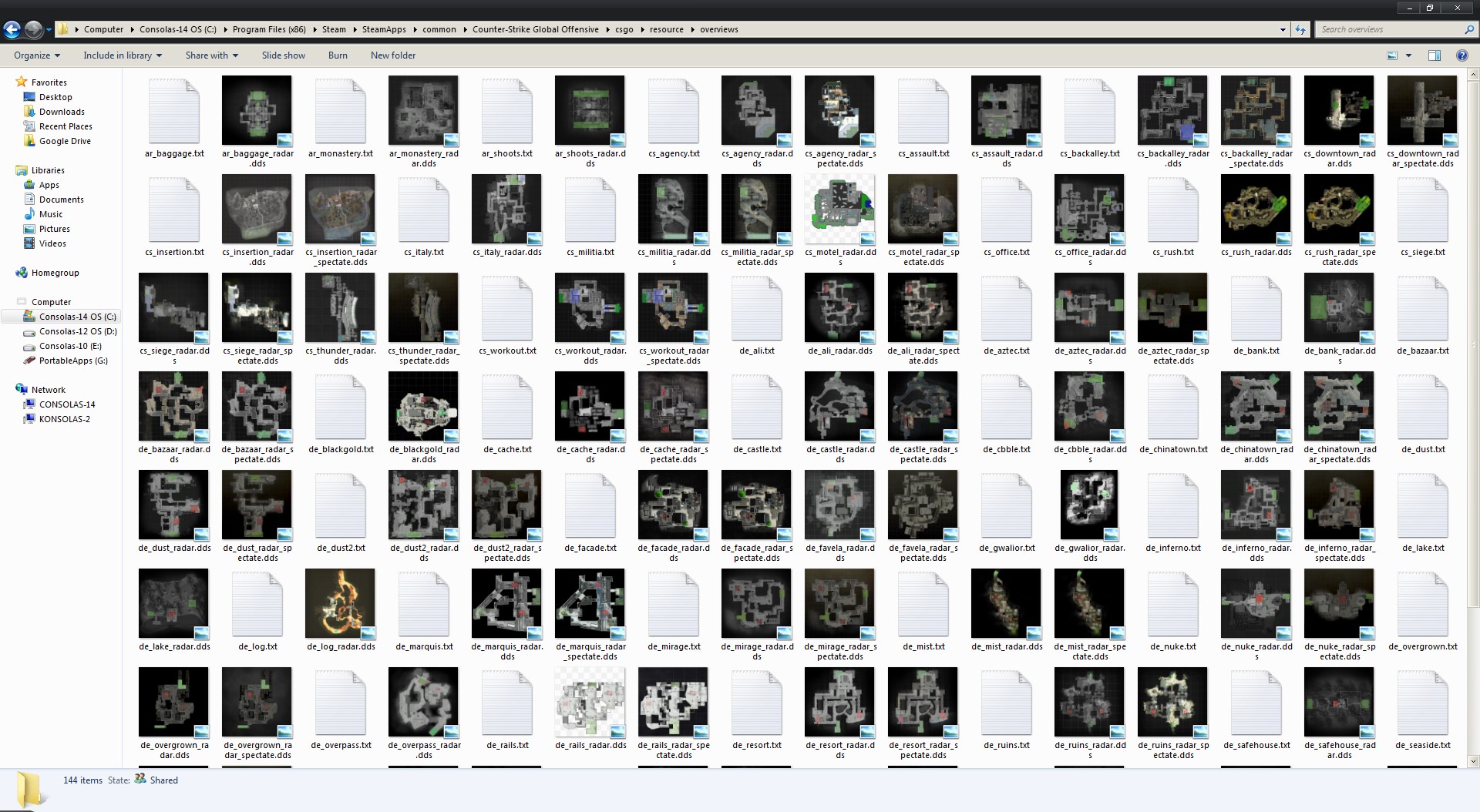Open the Help question mark icon

(1461, 55)
